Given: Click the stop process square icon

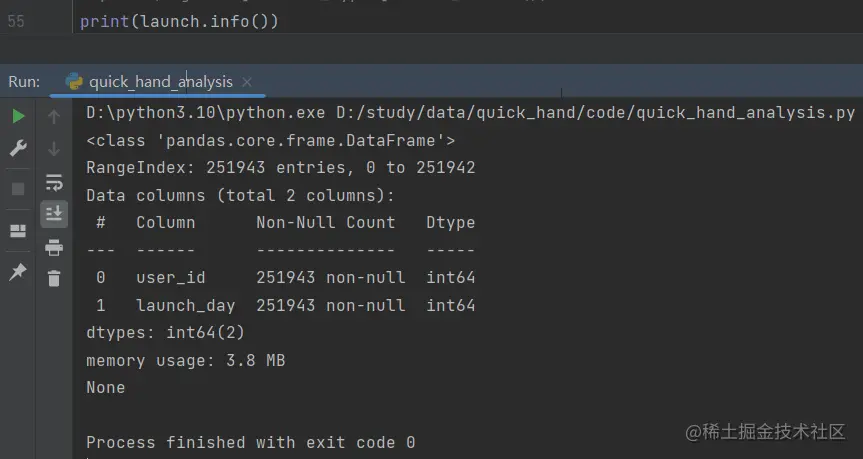Looking at the screenshot, I should pyautogui.click(x=18, y=189).
